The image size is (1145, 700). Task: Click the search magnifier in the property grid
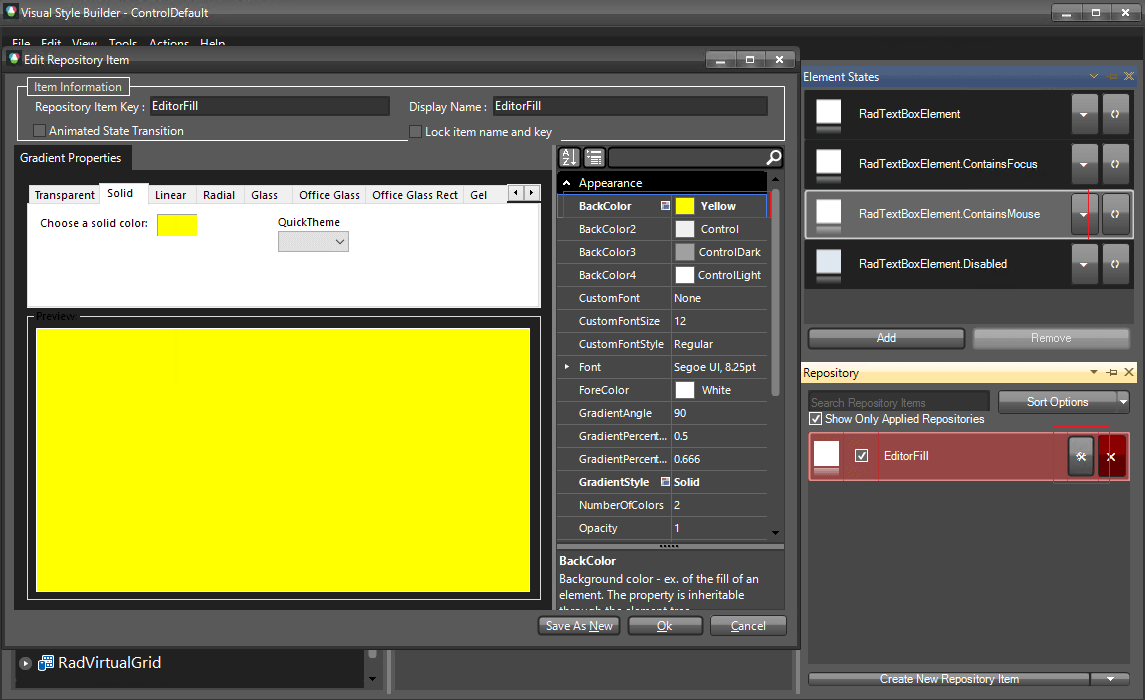772,158
